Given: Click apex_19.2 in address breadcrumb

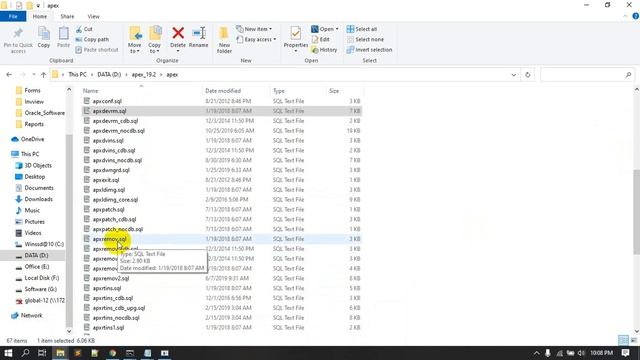Looking at the screenshot, I should tap(144, 75).
